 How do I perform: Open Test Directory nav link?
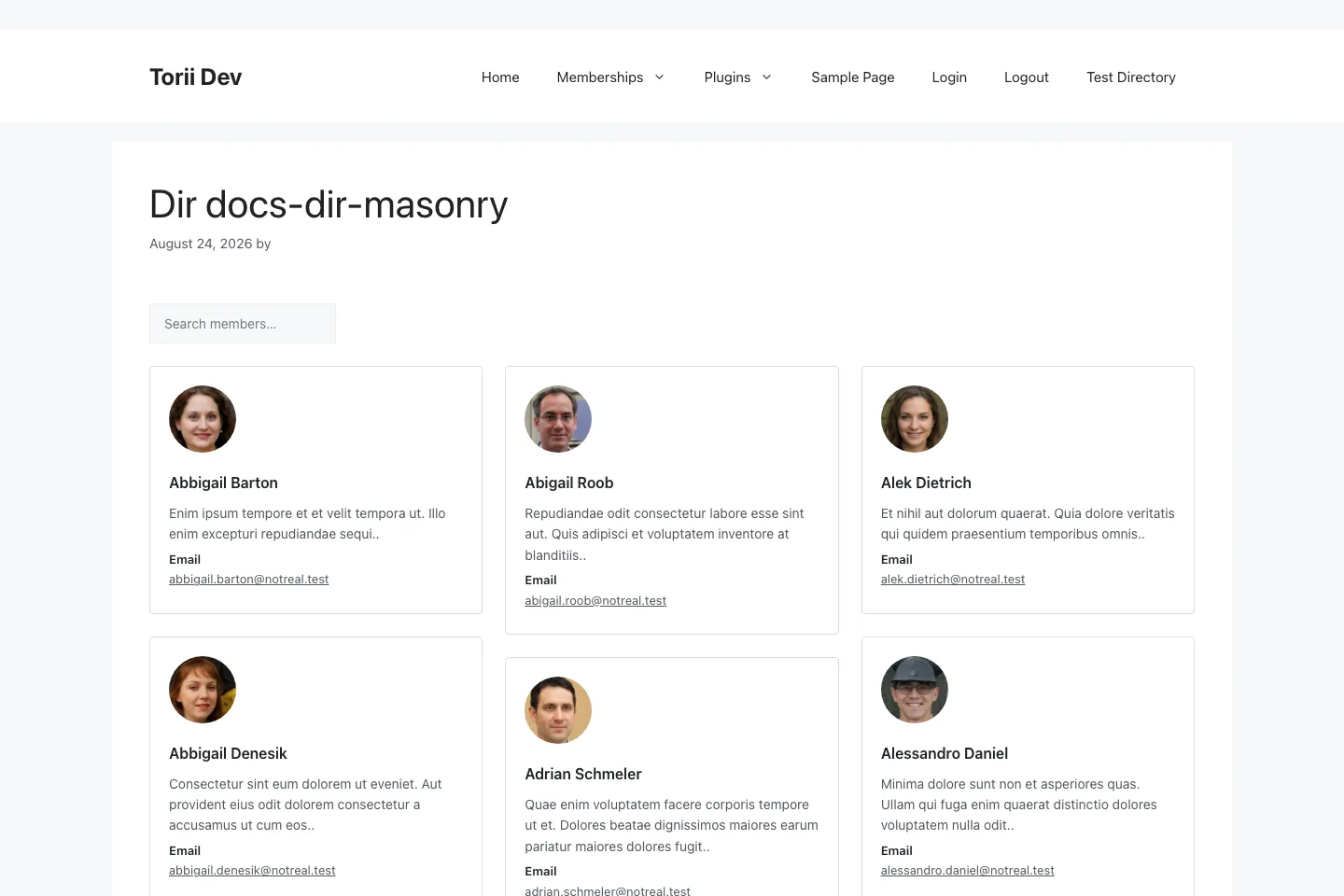(x=1131, y=77)
